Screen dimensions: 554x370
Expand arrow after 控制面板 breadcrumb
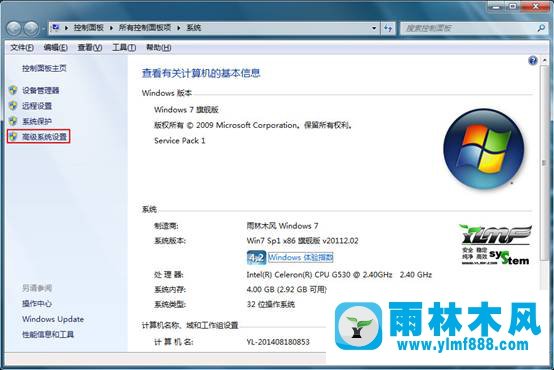point(111,28)
